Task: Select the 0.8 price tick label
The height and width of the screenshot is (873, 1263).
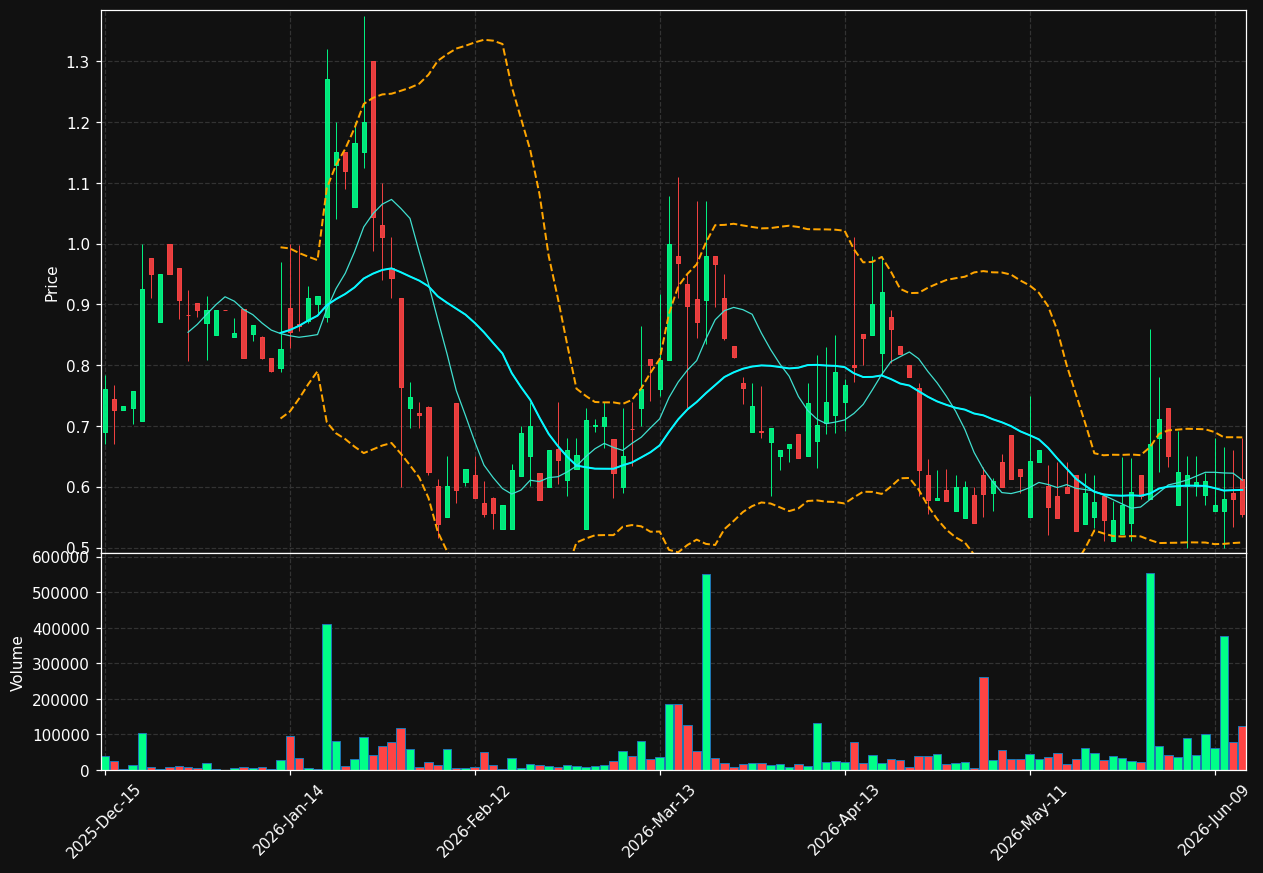Action: [78, 367]
